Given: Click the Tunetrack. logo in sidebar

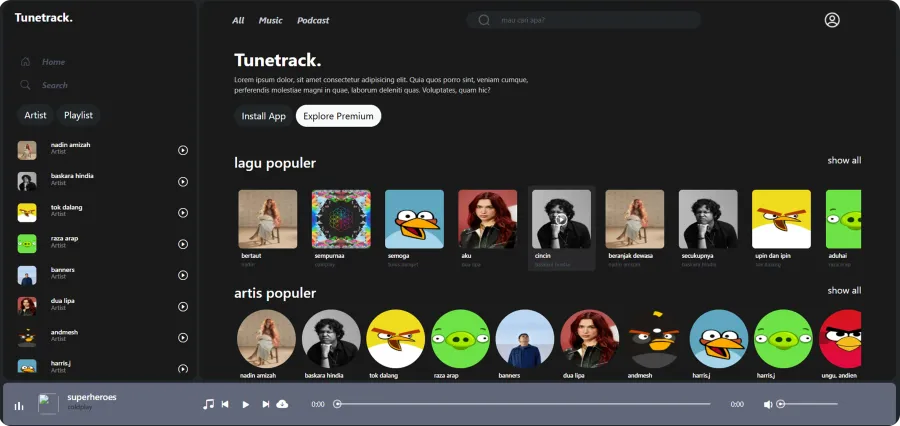Looking at the screenshot, I should (44, 18).
